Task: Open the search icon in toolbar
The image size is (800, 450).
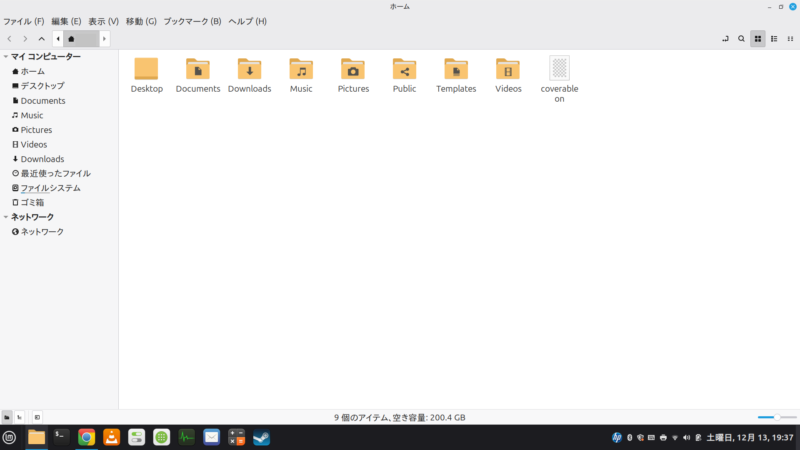Action: click(741, 38)
